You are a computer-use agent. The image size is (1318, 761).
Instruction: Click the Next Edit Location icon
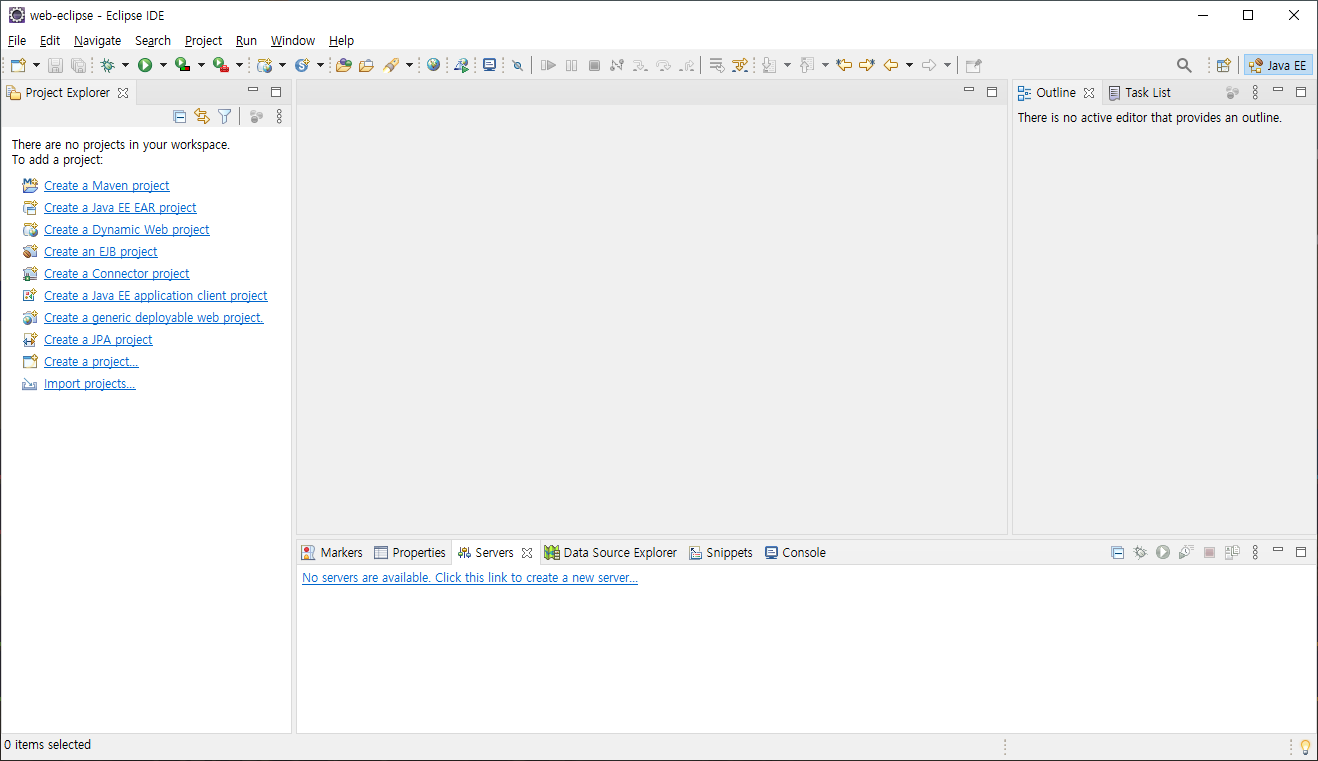(866, 65)
